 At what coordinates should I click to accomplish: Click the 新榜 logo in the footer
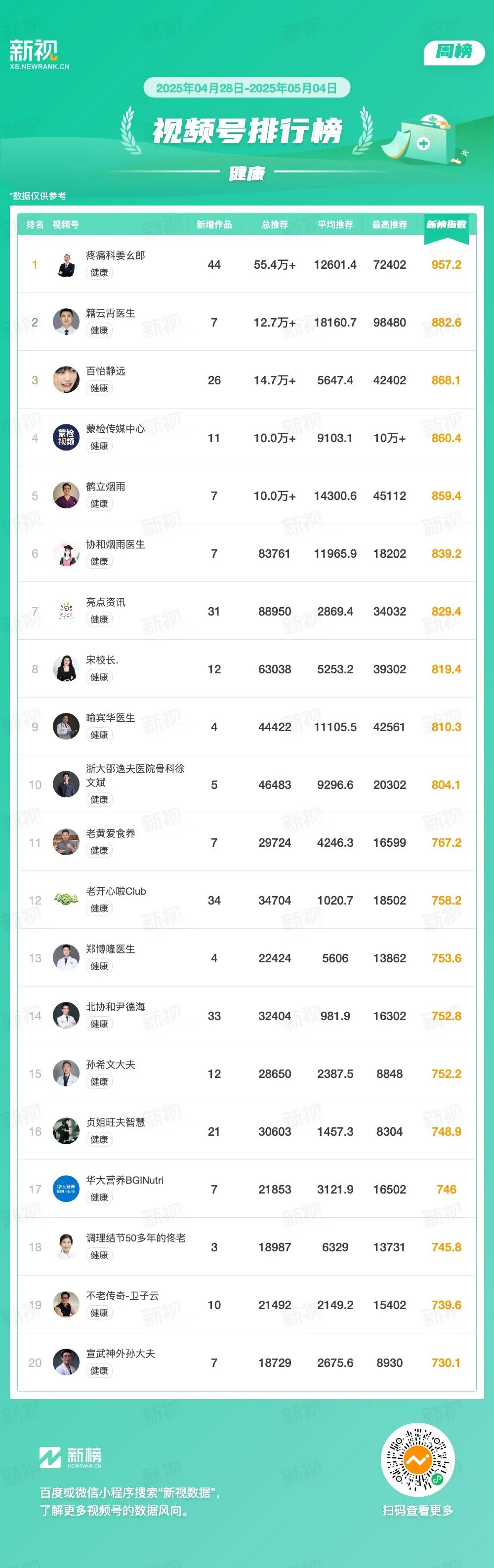[71, 1457]
